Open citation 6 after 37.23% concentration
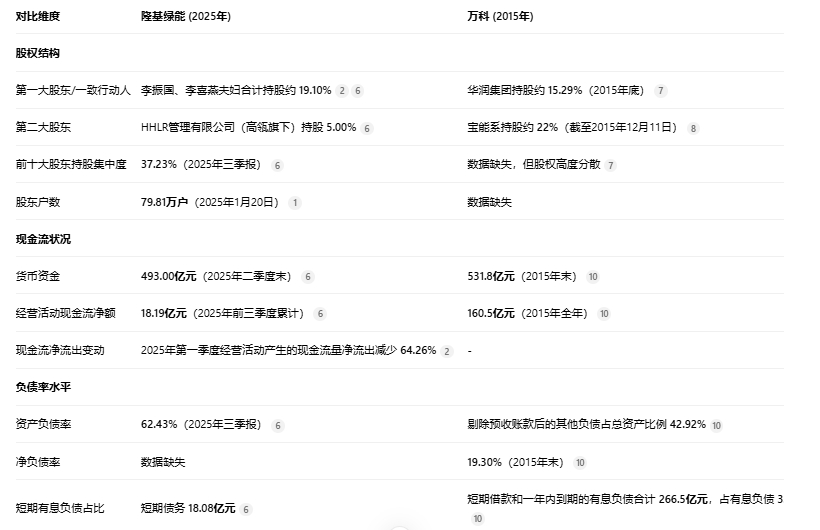 [x=278, y=165]
